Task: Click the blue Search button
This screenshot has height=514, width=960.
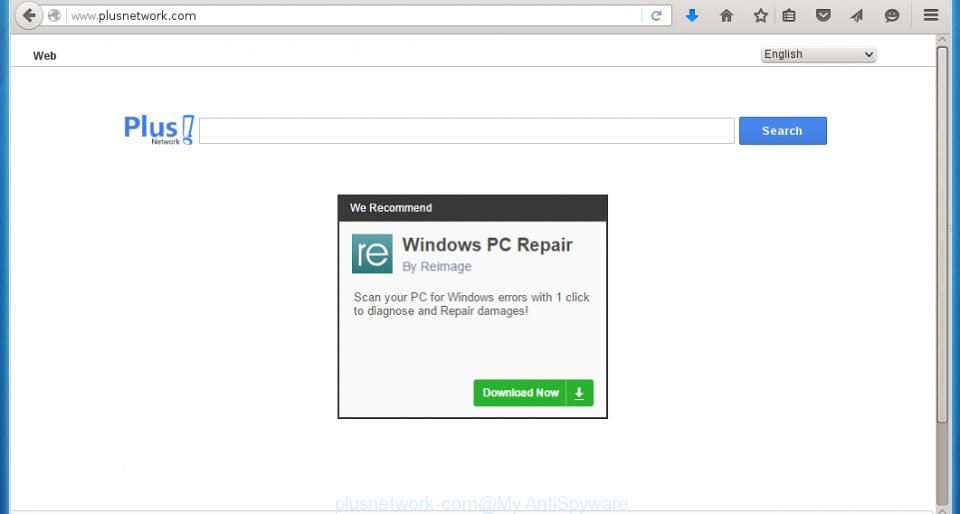Action: pyautogui.click(x=782, y=131)
